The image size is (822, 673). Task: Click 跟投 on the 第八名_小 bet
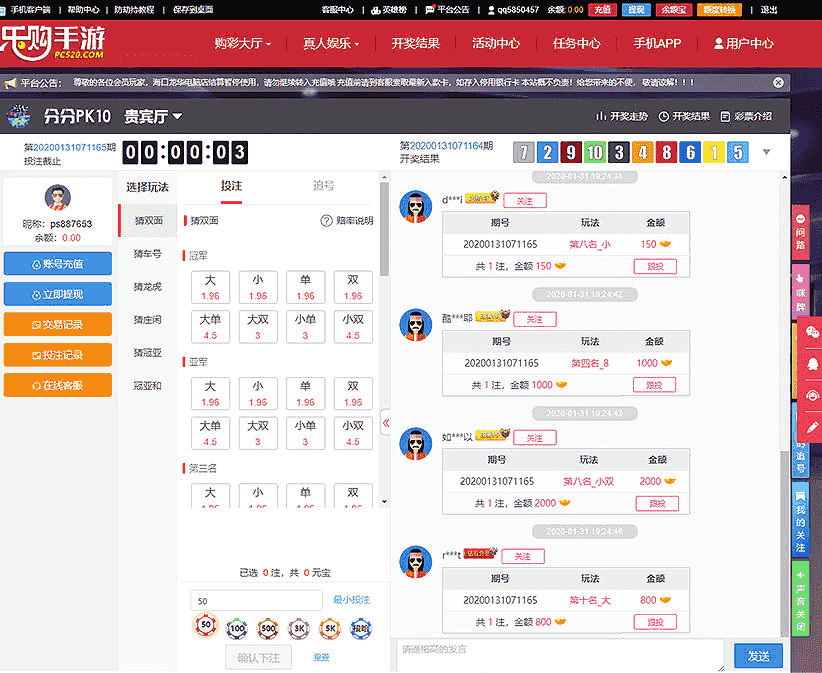(655, 266)
